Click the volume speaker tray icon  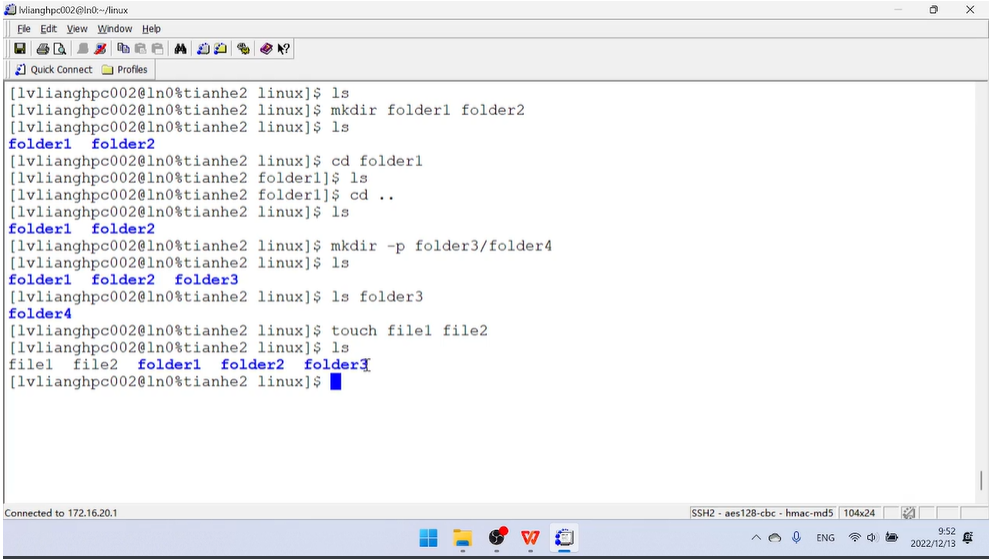click(872, 538)
